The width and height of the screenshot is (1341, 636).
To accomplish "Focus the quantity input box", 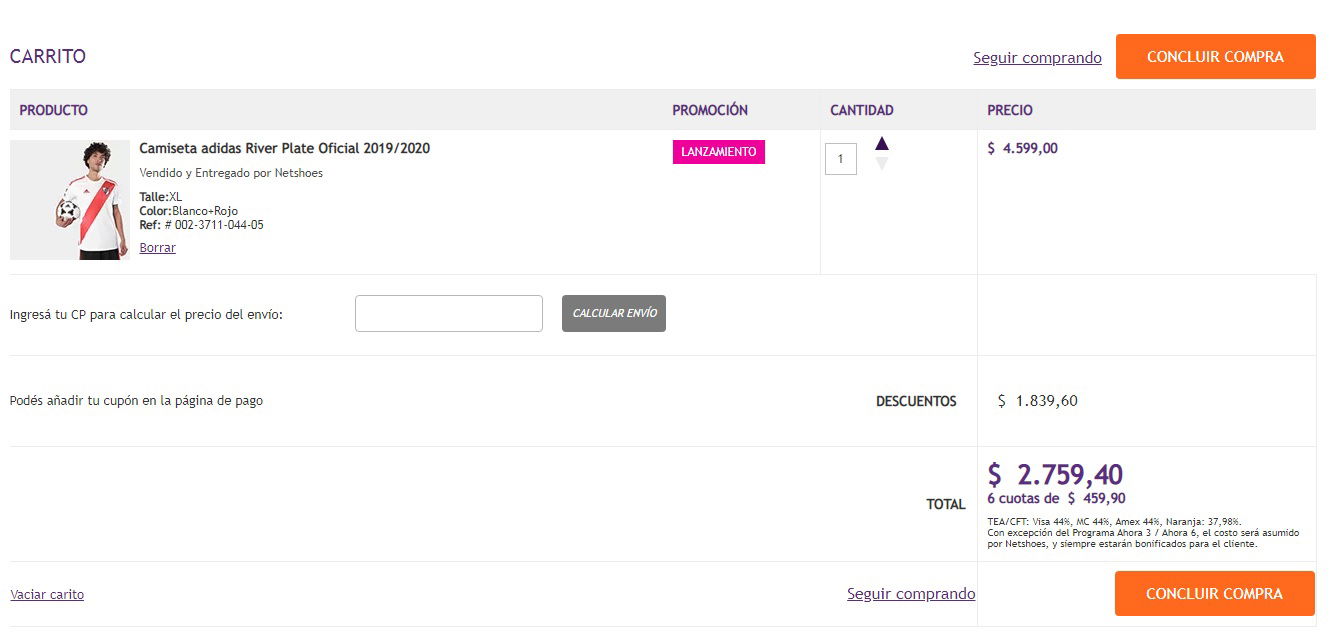I will point(840,159).
